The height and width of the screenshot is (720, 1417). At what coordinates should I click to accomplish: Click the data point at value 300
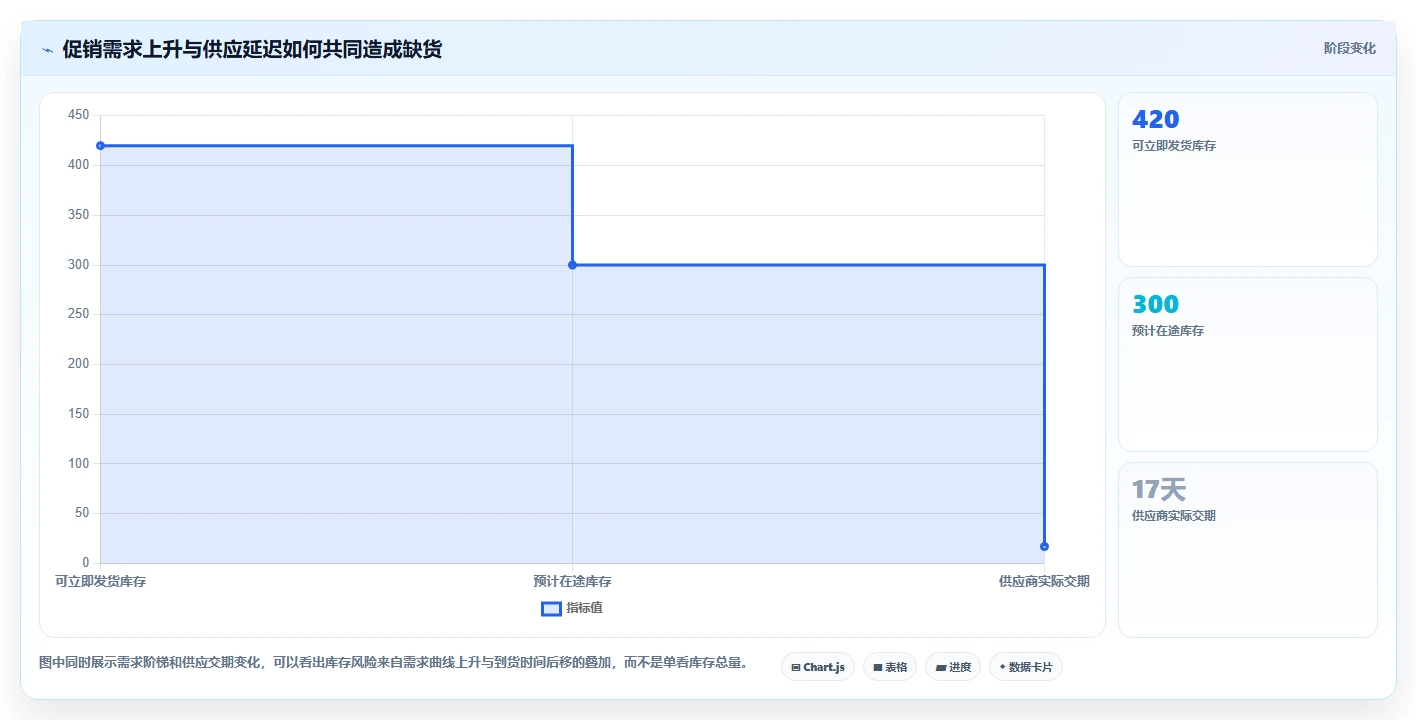[572, 265]
